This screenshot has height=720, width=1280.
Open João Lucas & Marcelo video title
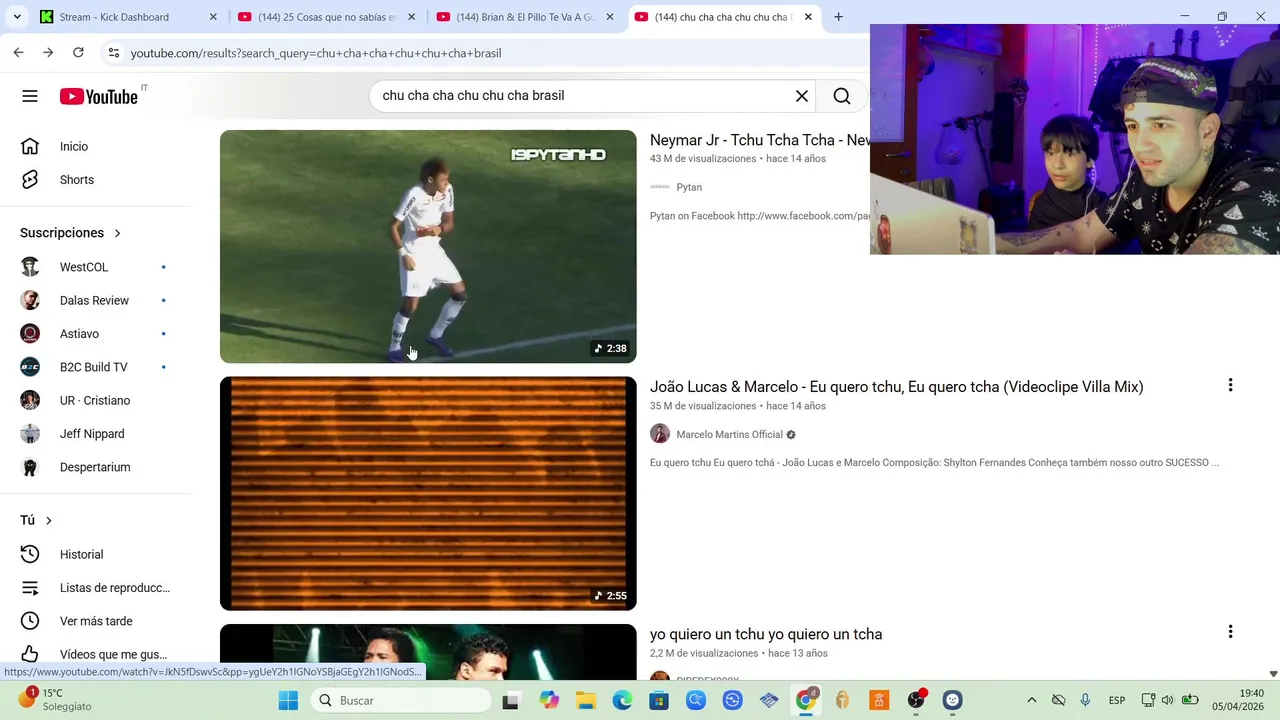[896, 387]
